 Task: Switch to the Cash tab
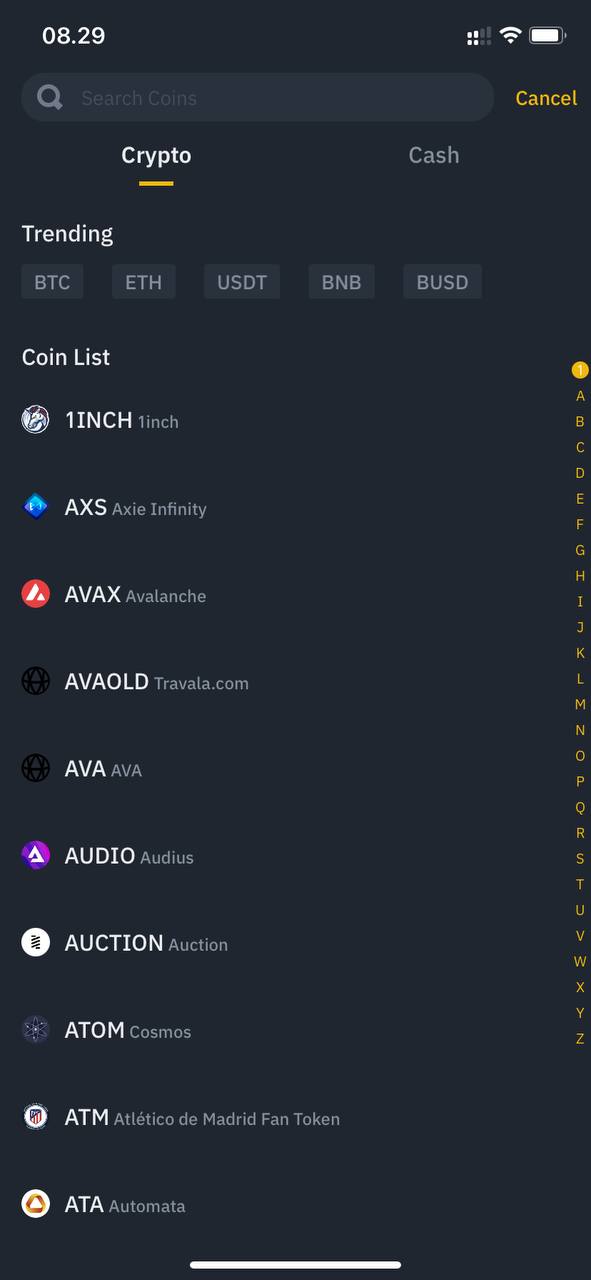[434, 155]
